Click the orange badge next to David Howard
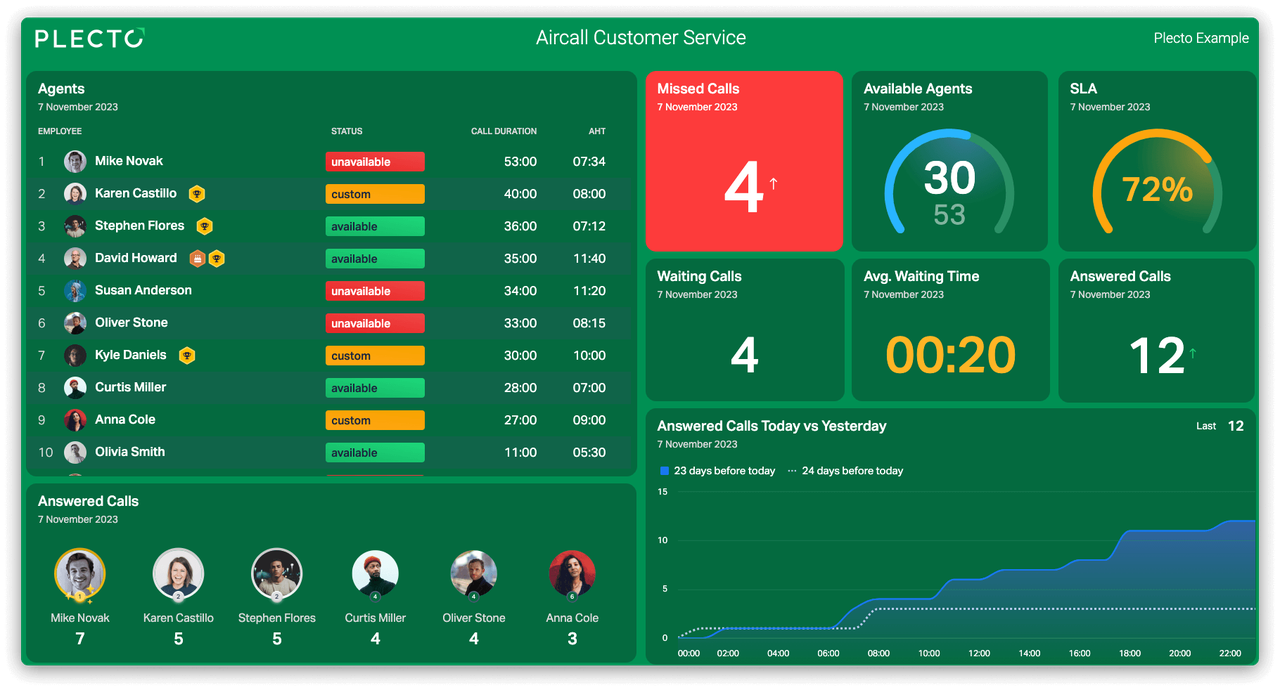Screen dimensions: 1280x690 tap(197, 259)
